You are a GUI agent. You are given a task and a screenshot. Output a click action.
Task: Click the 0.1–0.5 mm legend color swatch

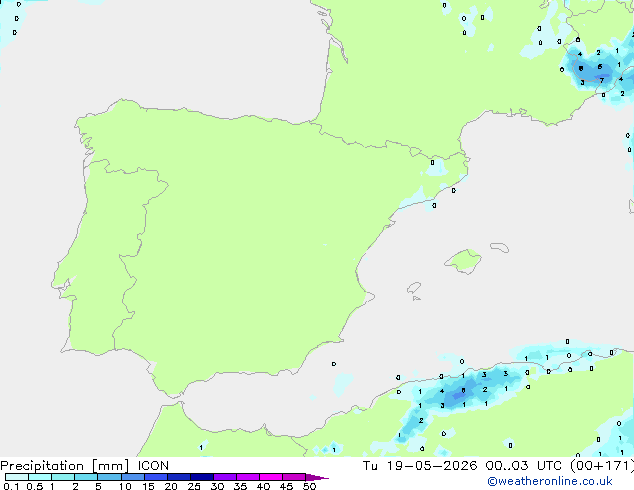click(x=17, y=477)
